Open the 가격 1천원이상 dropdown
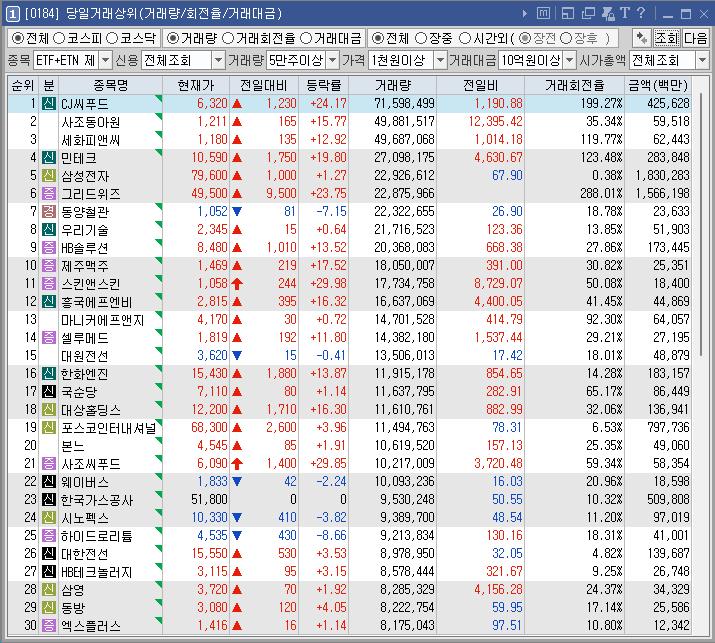Image resolution: width=715 pixels, height=643 pixels. 440,60
